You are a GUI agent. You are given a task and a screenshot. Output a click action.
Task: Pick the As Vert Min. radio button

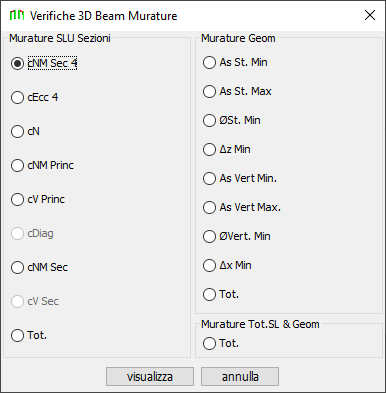click(x=240, y=178)
